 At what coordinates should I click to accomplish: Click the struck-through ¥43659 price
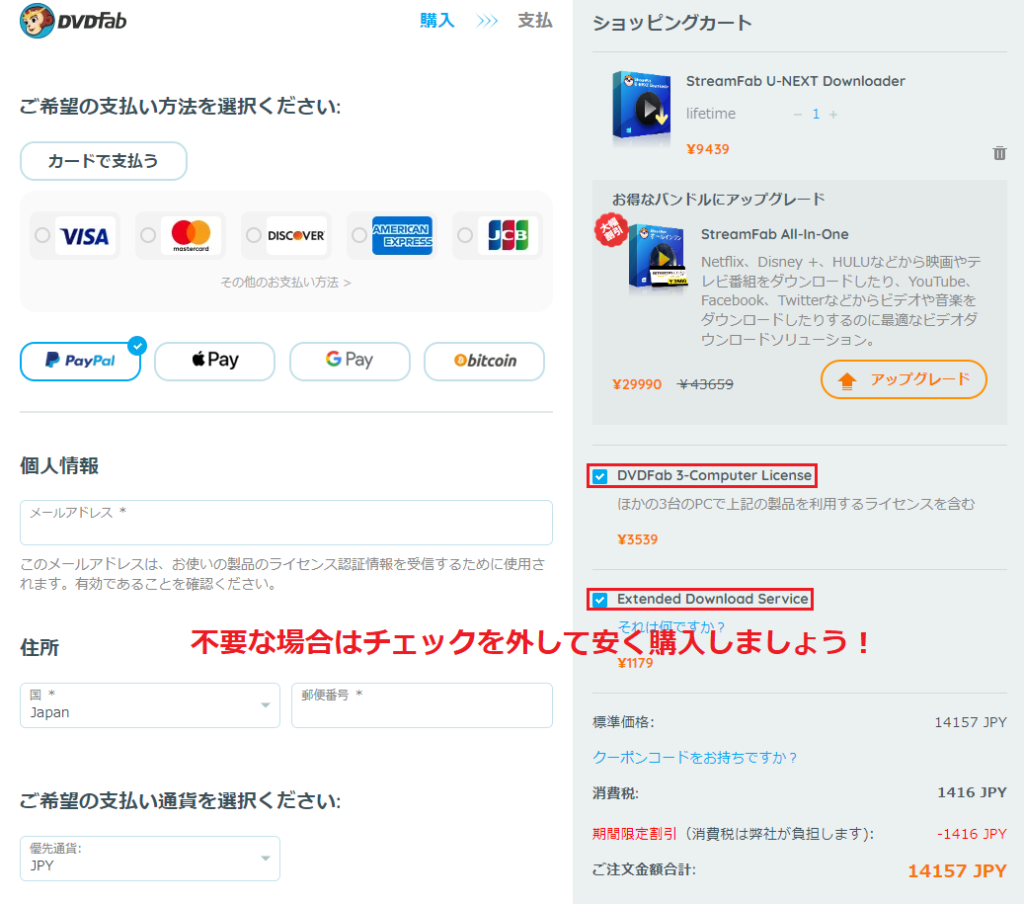click(x=705, y=384)
